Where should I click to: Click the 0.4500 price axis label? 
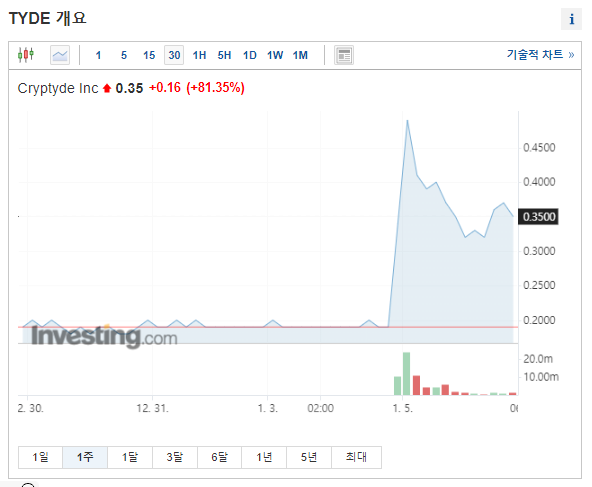point(539,148)
